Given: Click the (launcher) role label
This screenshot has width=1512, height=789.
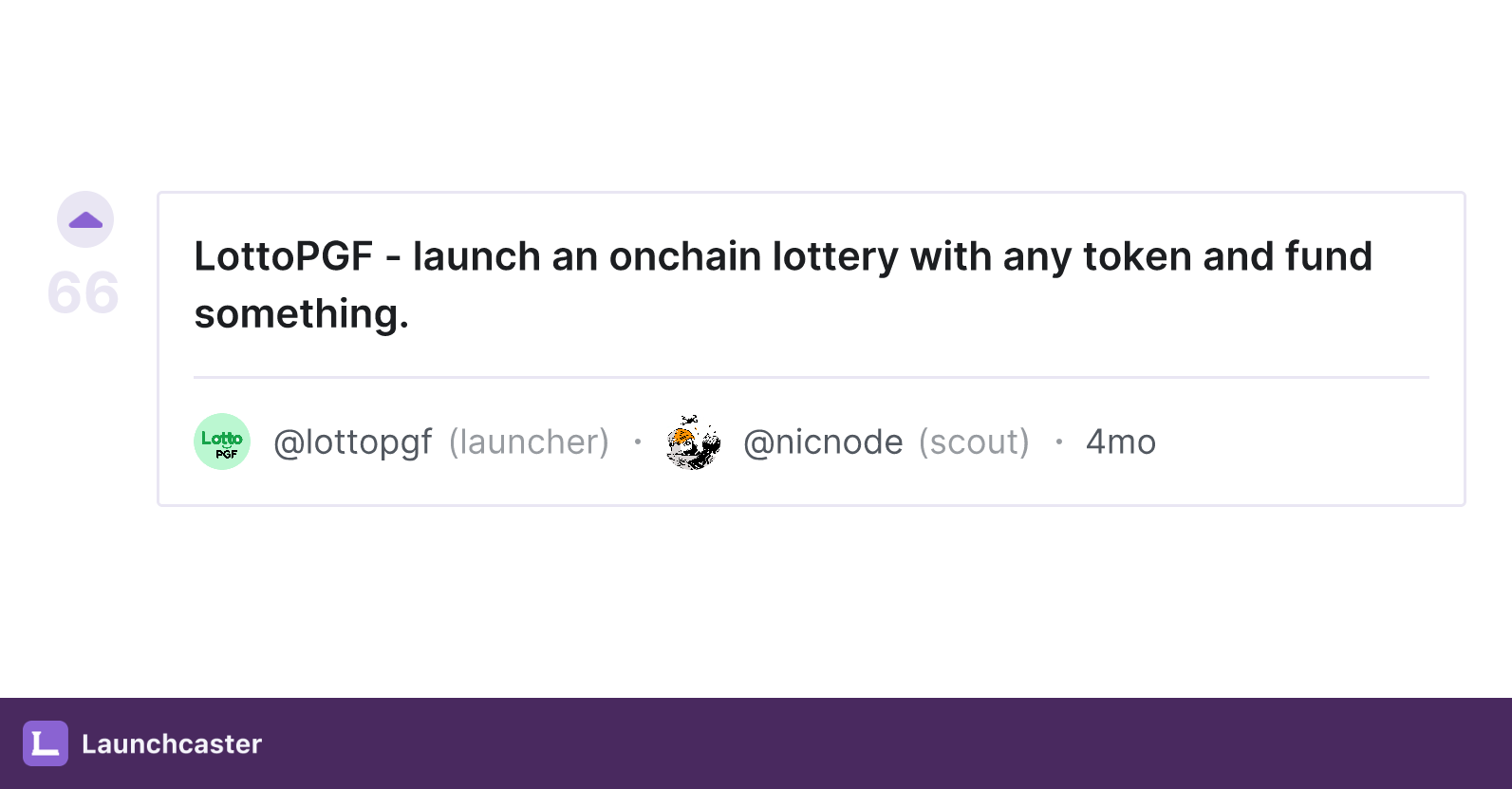Looking at the screenshot, I should pyautogui.click(x=529, y=442).
